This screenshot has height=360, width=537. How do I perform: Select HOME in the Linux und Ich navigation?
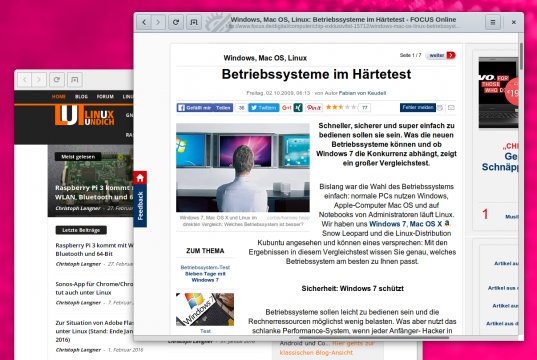coord(59,97)
